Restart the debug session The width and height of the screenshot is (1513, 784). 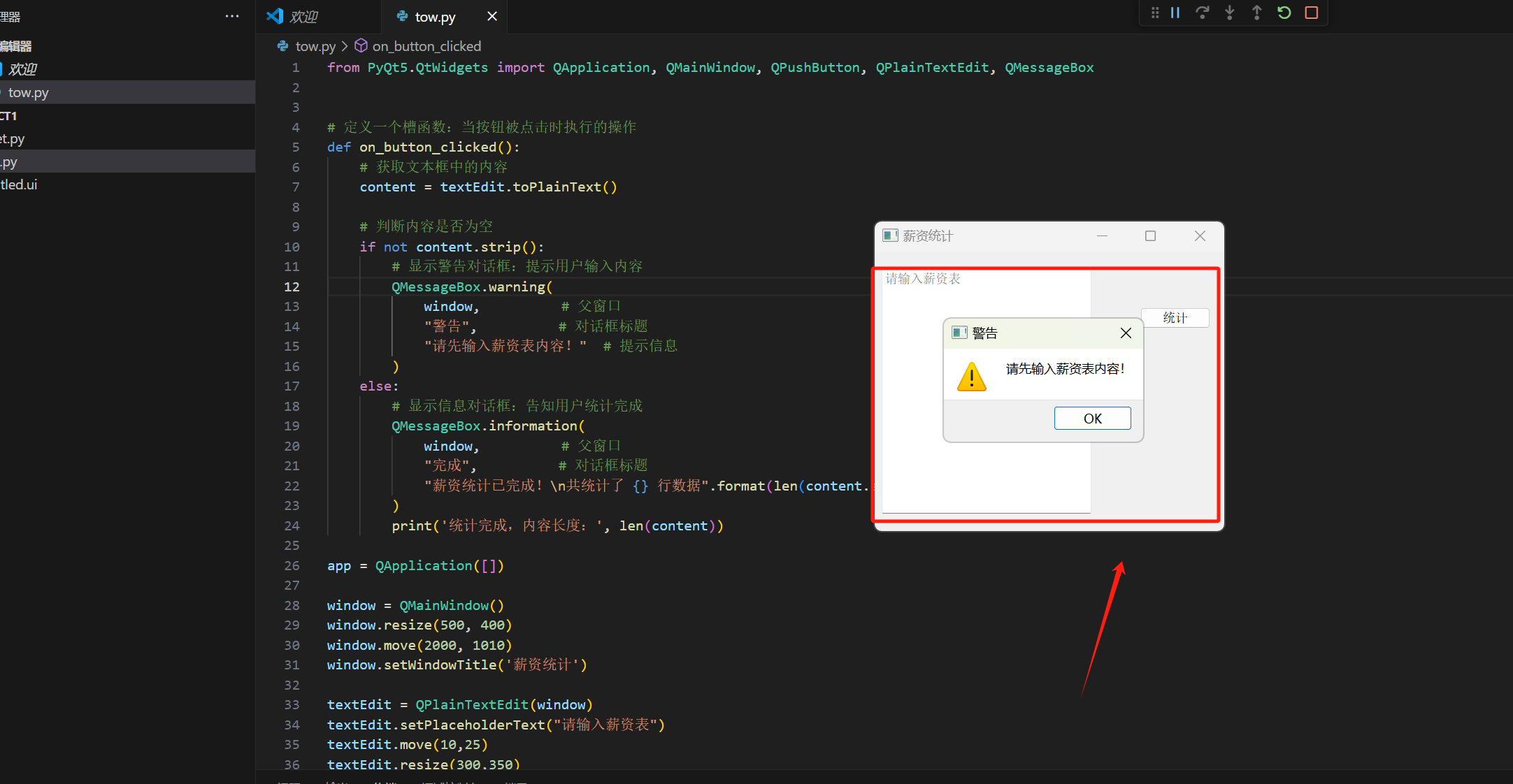click(x=1284, y=13)
